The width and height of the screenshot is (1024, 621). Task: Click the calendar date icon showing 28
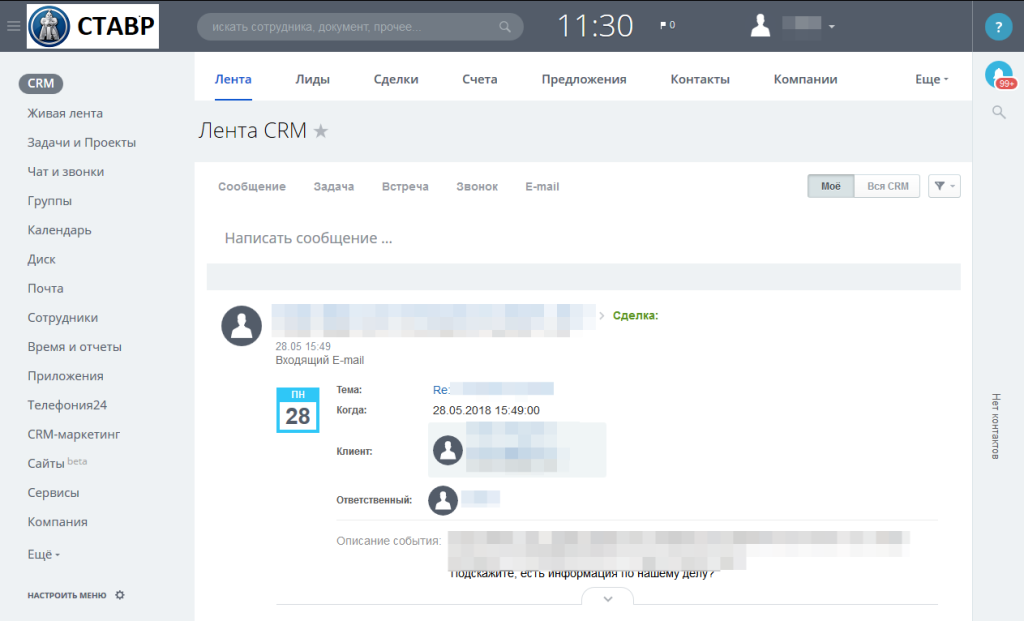[x=298, y=410]
